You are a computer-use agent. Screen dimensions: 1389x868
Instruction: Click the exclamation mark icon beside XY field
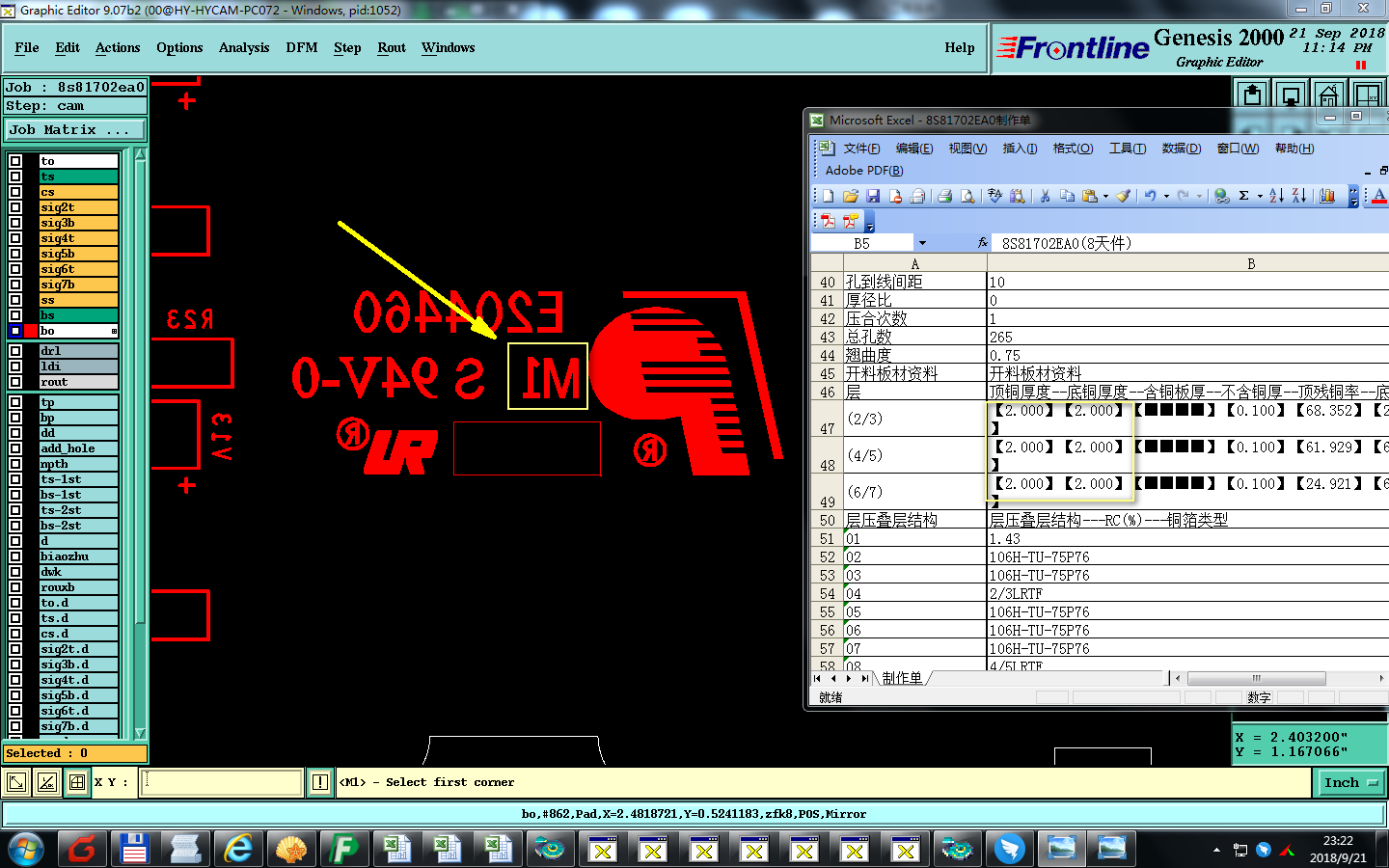coord(320,782)
